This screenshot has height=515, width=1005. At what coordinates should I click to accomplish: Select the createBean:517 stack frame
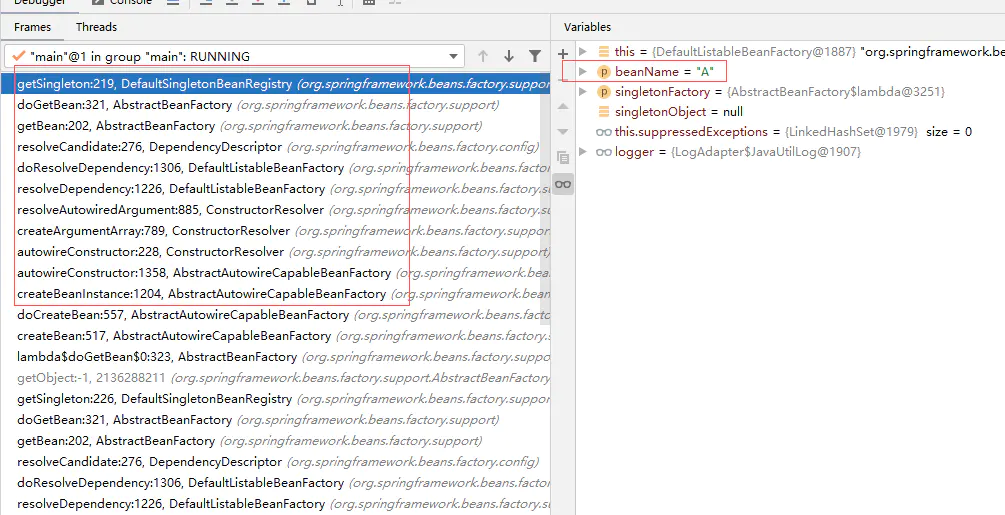[275, 336]
